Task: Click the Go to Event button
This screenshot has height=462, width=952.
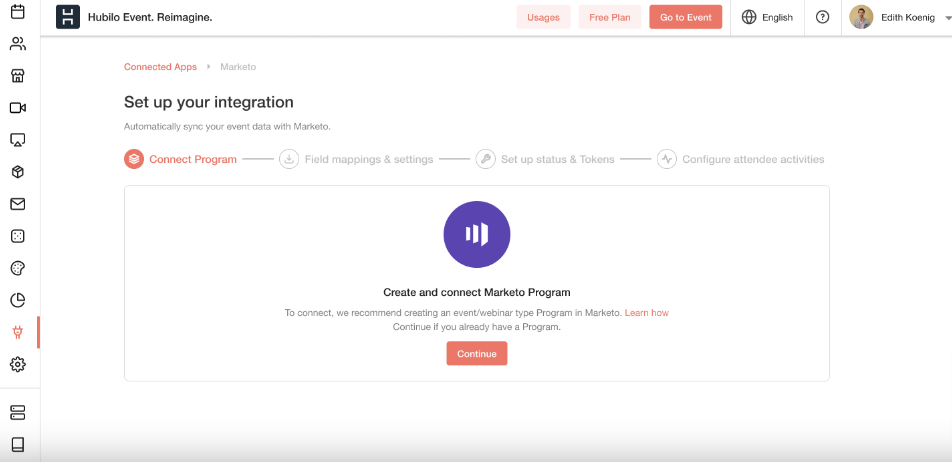Action: (685, 17)
